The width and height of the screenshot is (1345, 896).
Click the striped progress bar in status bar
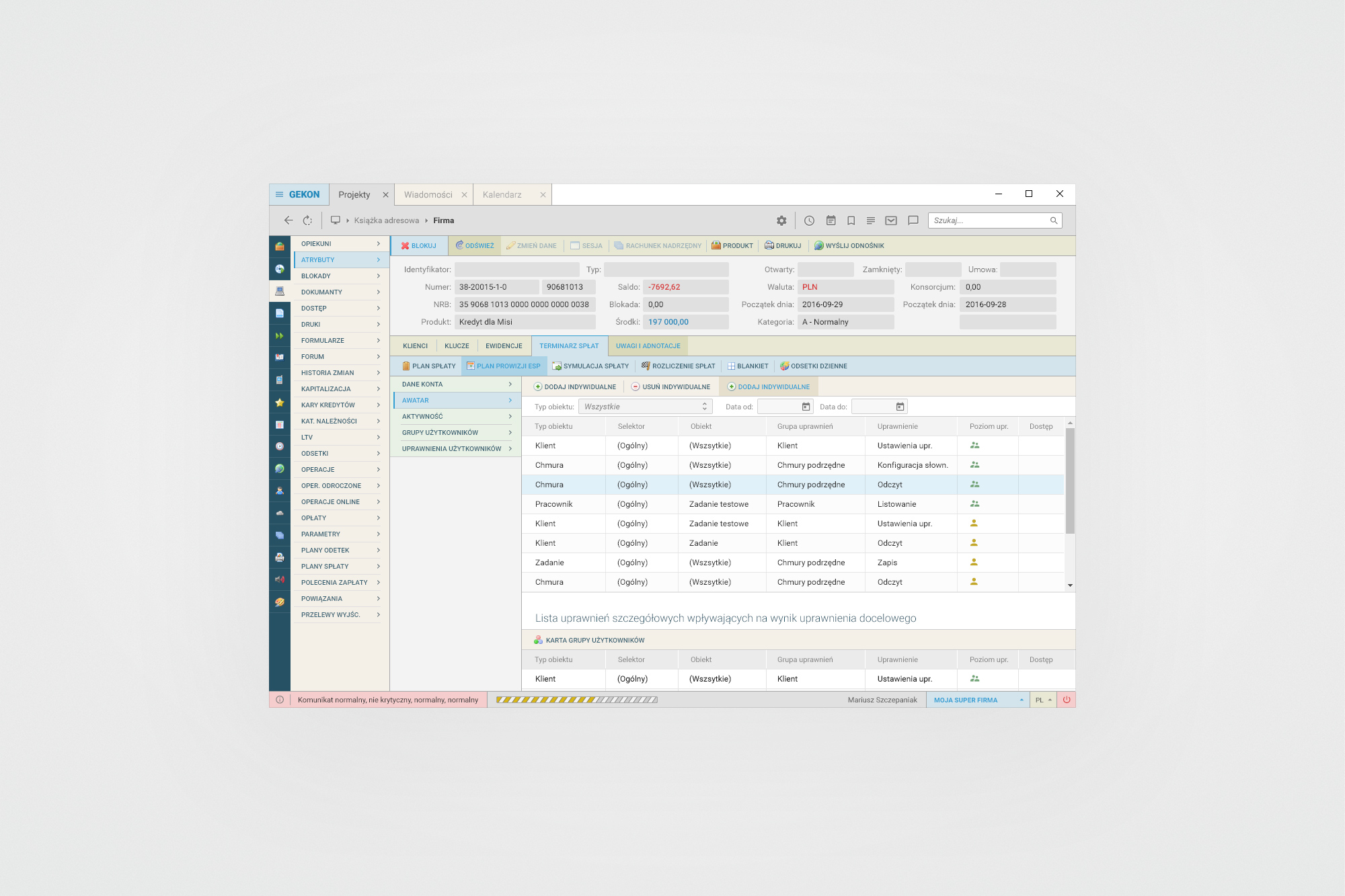click(x=576, y=700)
